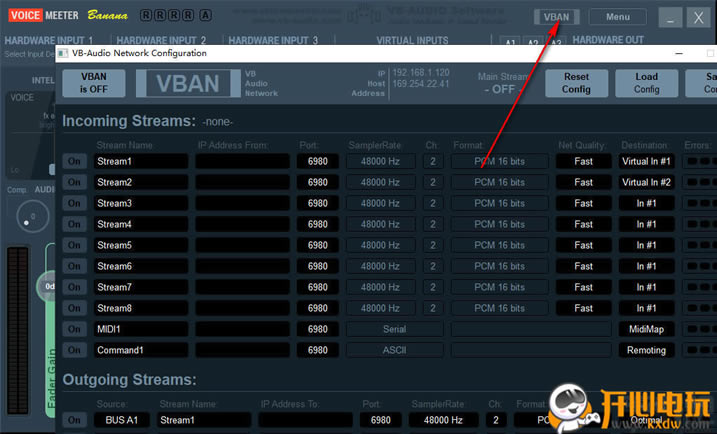Edit the MIDI1 stream name field
This screenshot has width=717, height=434.
coord(141,329)
